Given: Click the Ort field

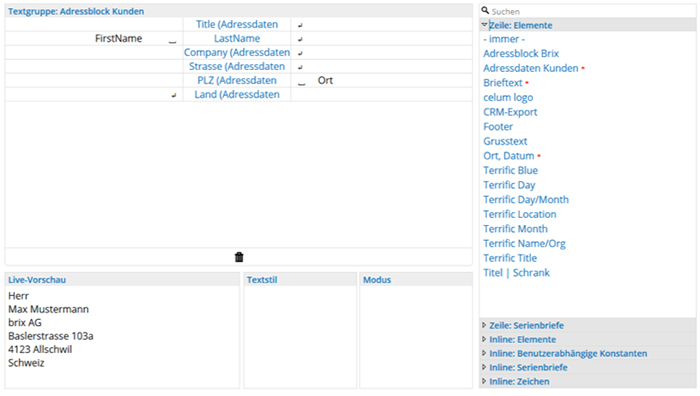Looking at the screenshot, I should [325, 80].
